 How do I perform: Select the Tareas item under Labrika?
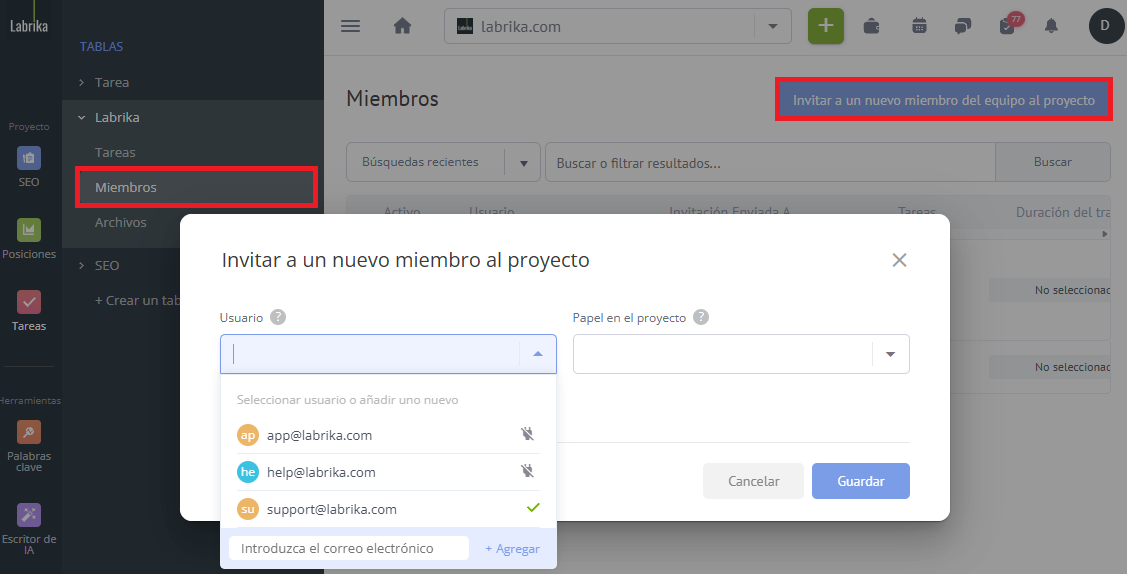pos(115,152)
